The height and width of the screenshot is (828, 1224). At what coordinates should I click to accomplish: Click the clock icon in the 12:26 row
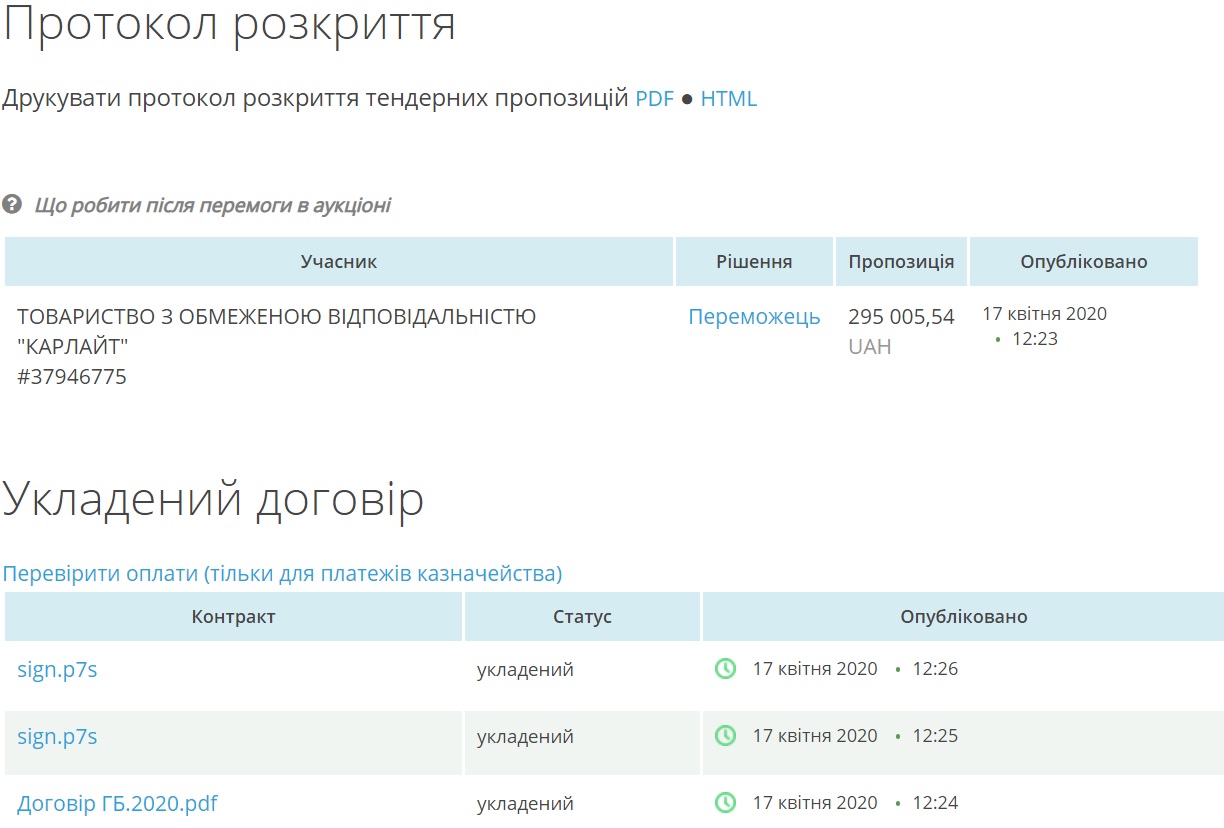point(725,668)
